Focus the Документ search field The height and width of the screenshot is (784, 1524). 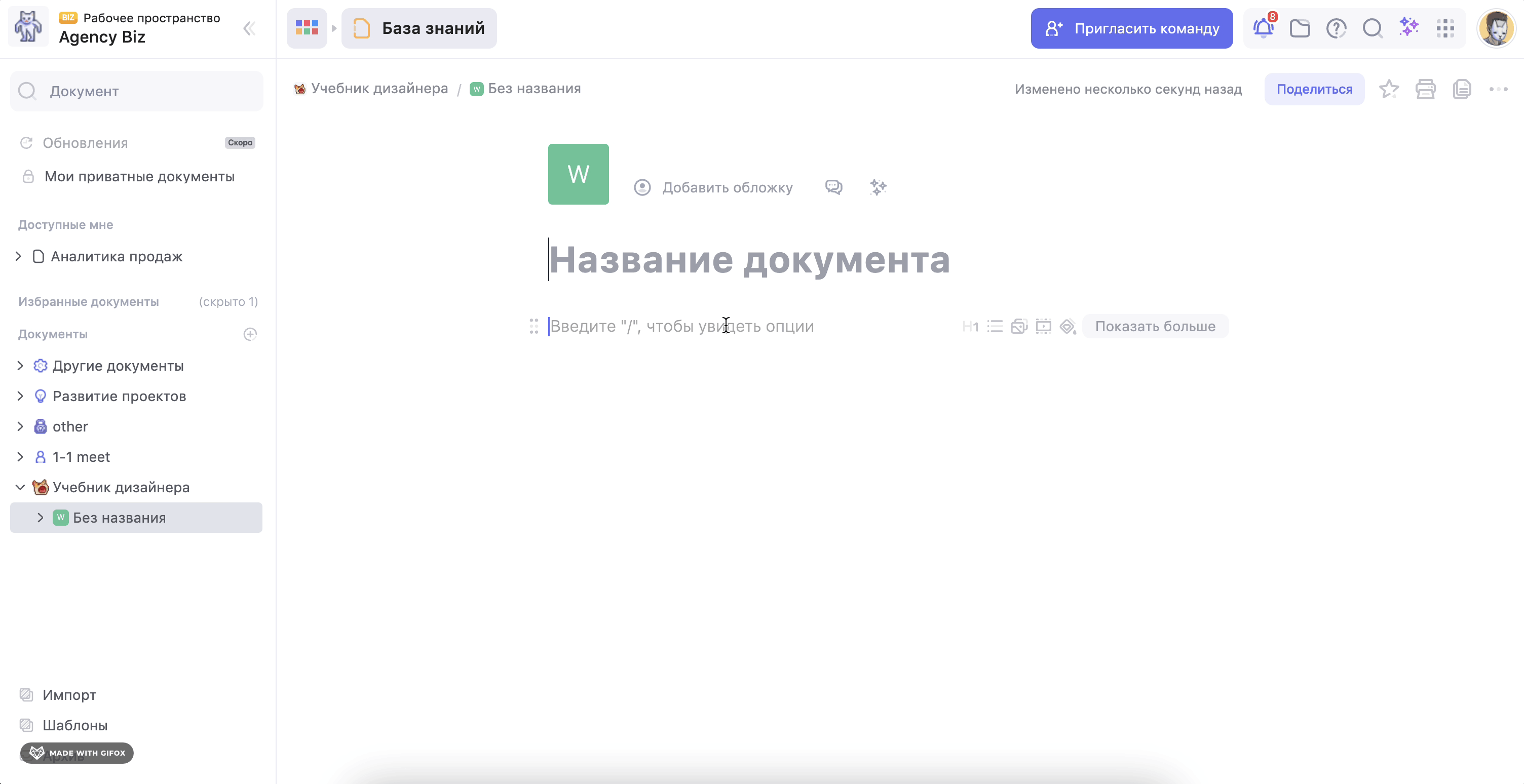tap(137, 91)
